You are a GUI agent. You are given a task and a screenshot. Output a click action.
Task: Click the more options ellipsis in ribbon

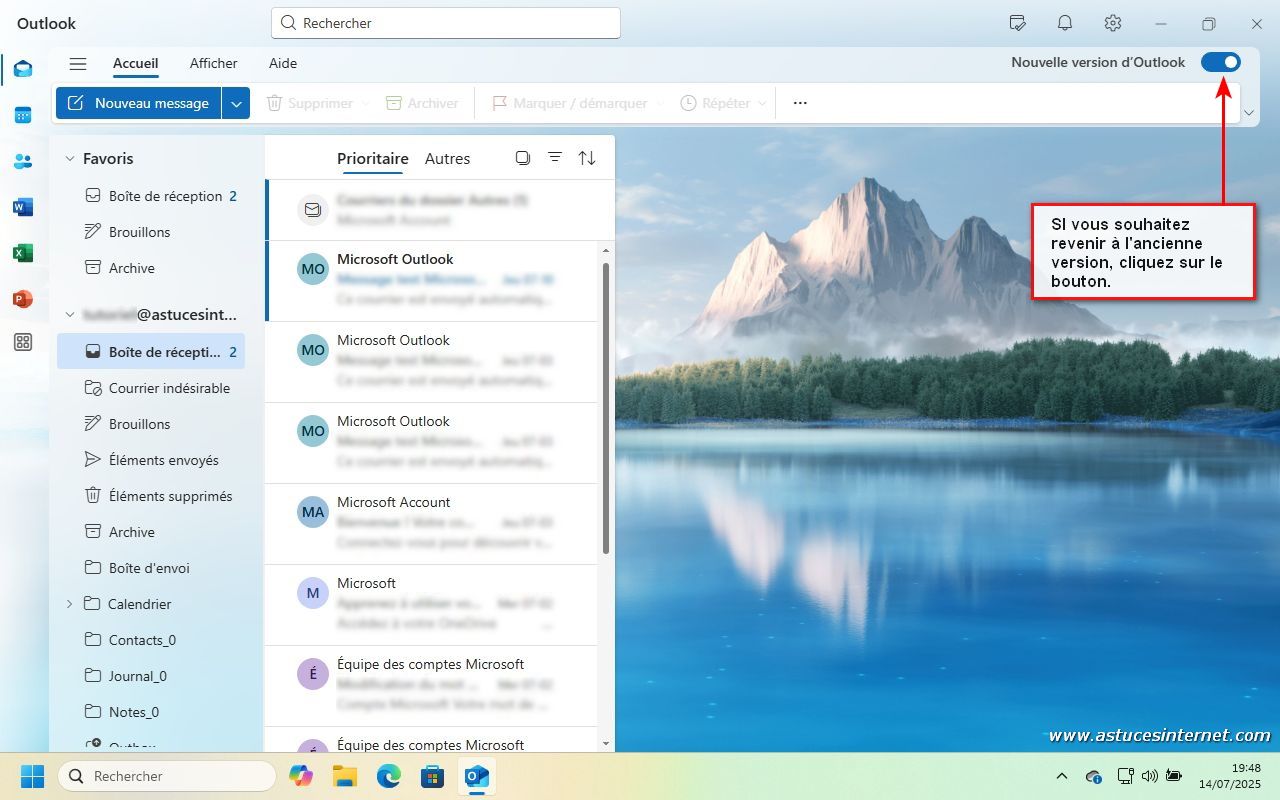click(x=800, y=103)
